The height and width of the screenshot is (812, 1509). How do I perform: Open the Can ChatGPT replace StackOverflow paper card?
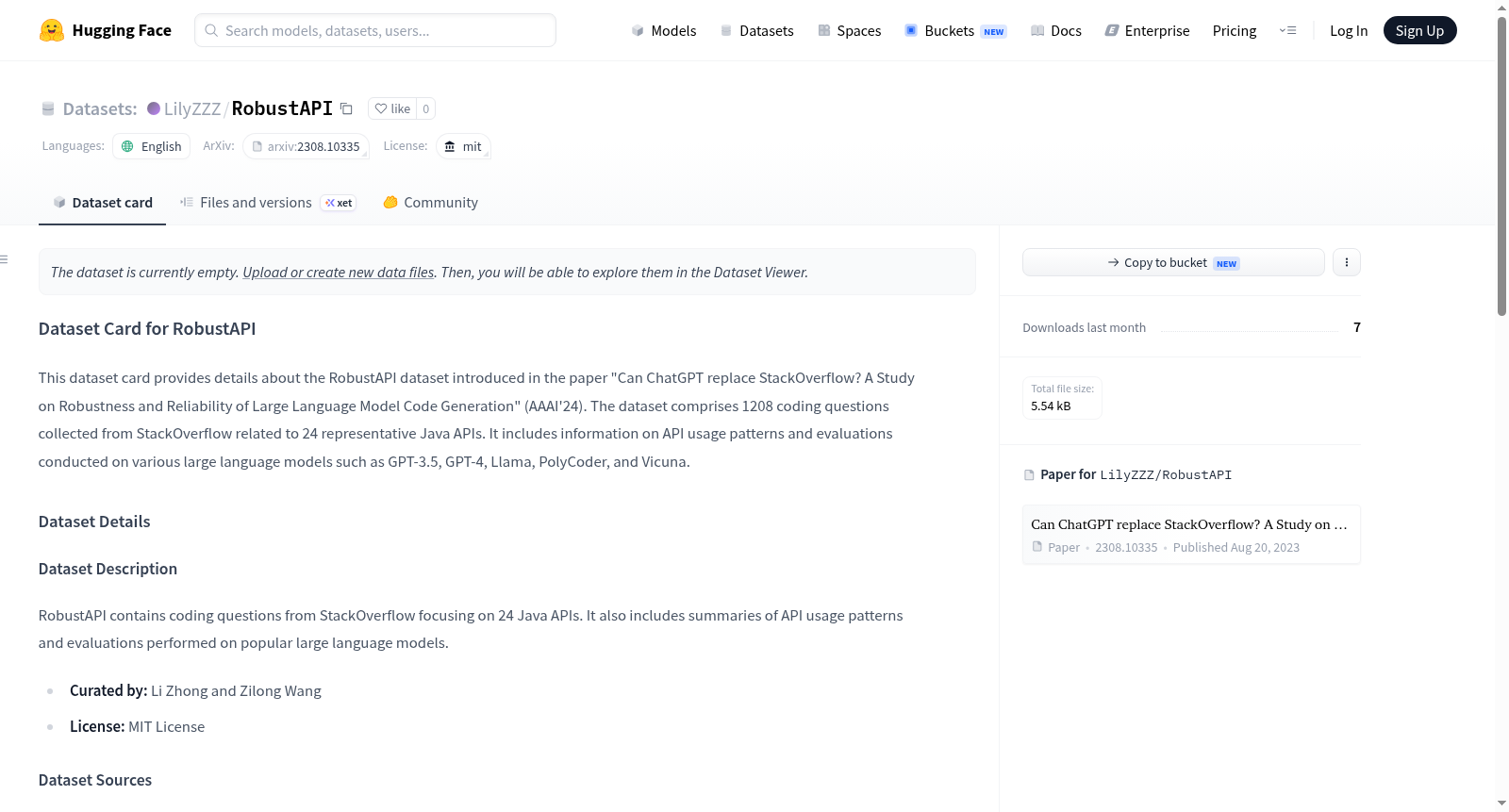(1191, 535)
